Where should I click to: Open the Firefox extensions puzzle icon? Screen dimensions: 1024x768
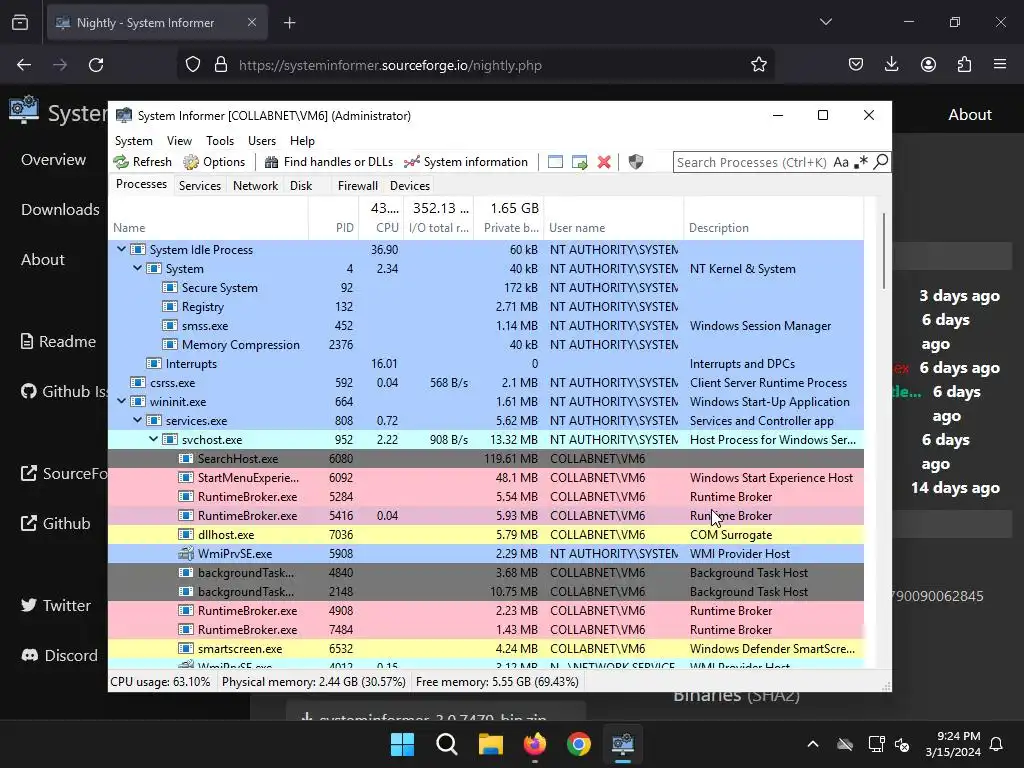tap(964, 65)
